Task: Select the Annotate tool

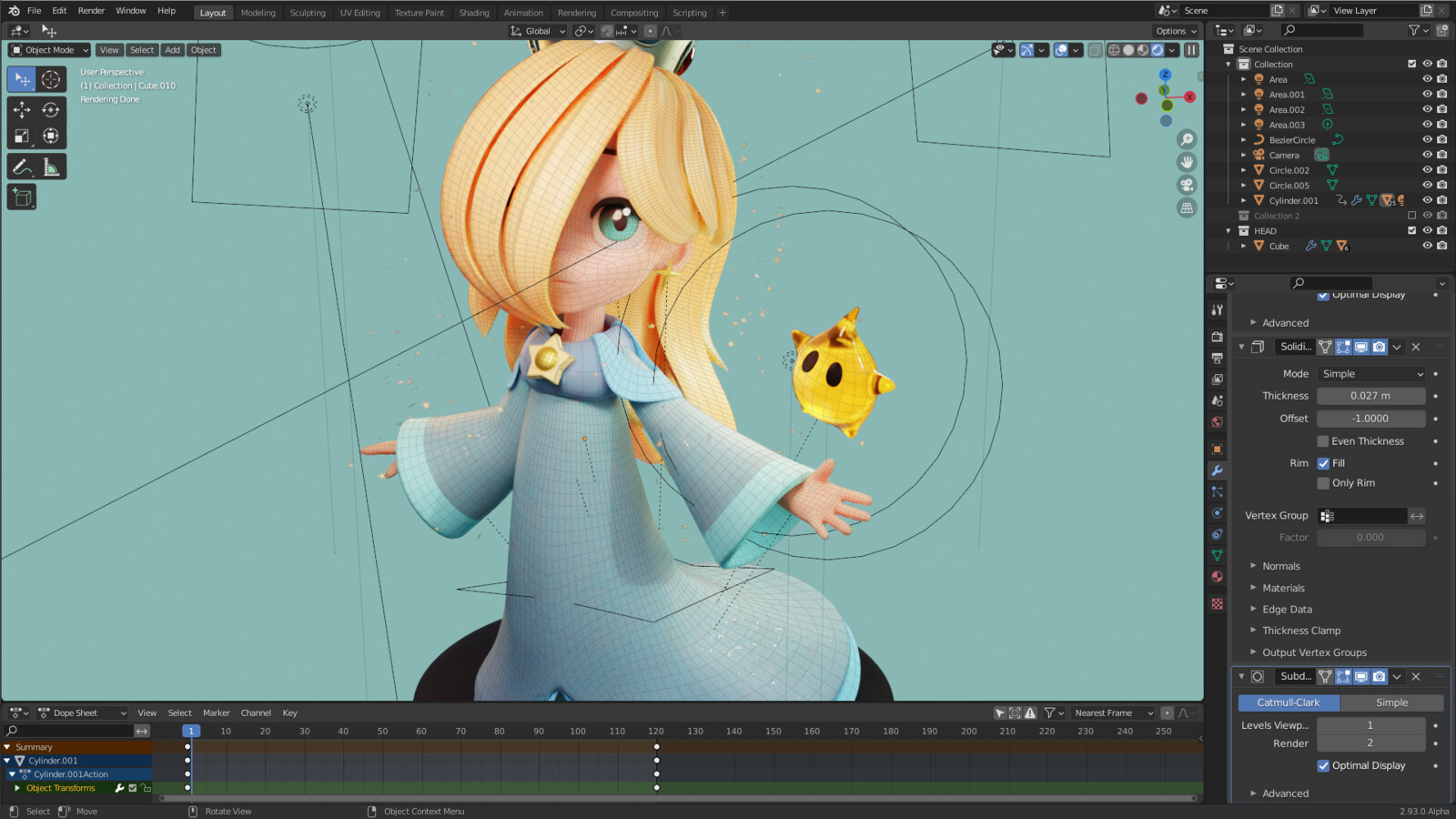Action: (x=22, y=167)
